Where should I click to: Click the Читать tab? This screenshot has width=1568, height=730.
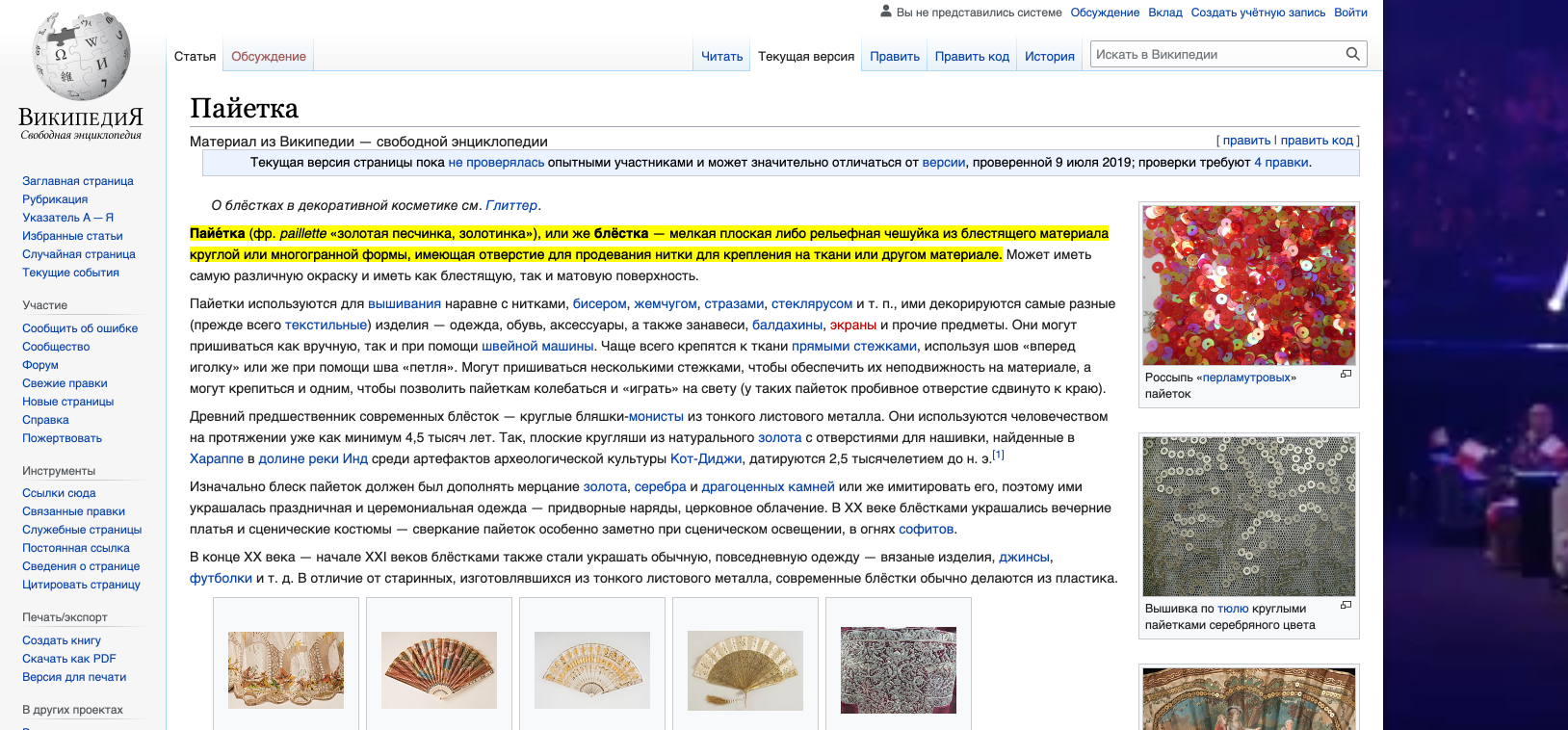(721, 57)
